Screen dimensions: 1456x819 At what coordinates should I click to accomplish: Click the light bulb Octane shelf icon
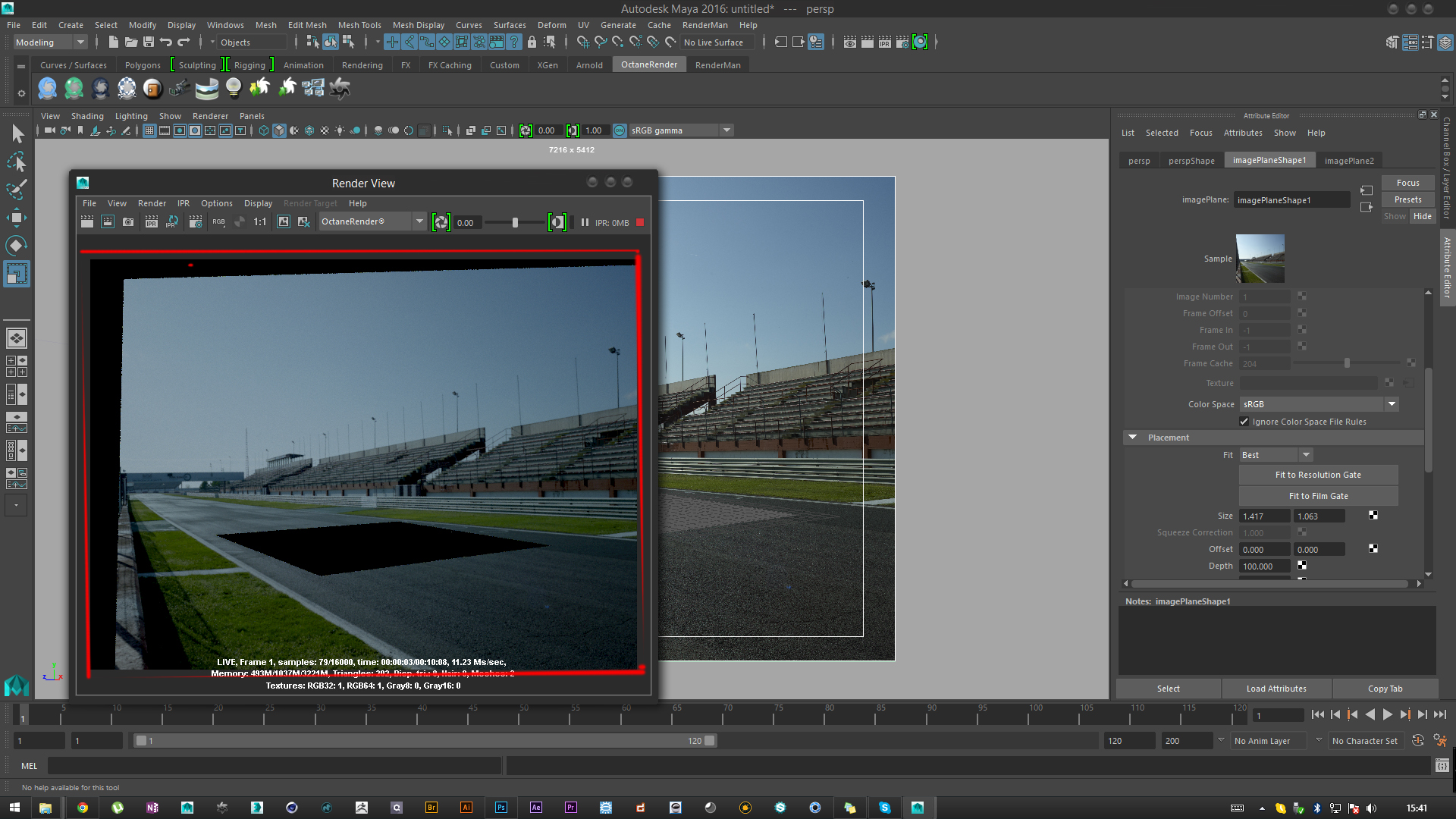(x=234, y=89)
